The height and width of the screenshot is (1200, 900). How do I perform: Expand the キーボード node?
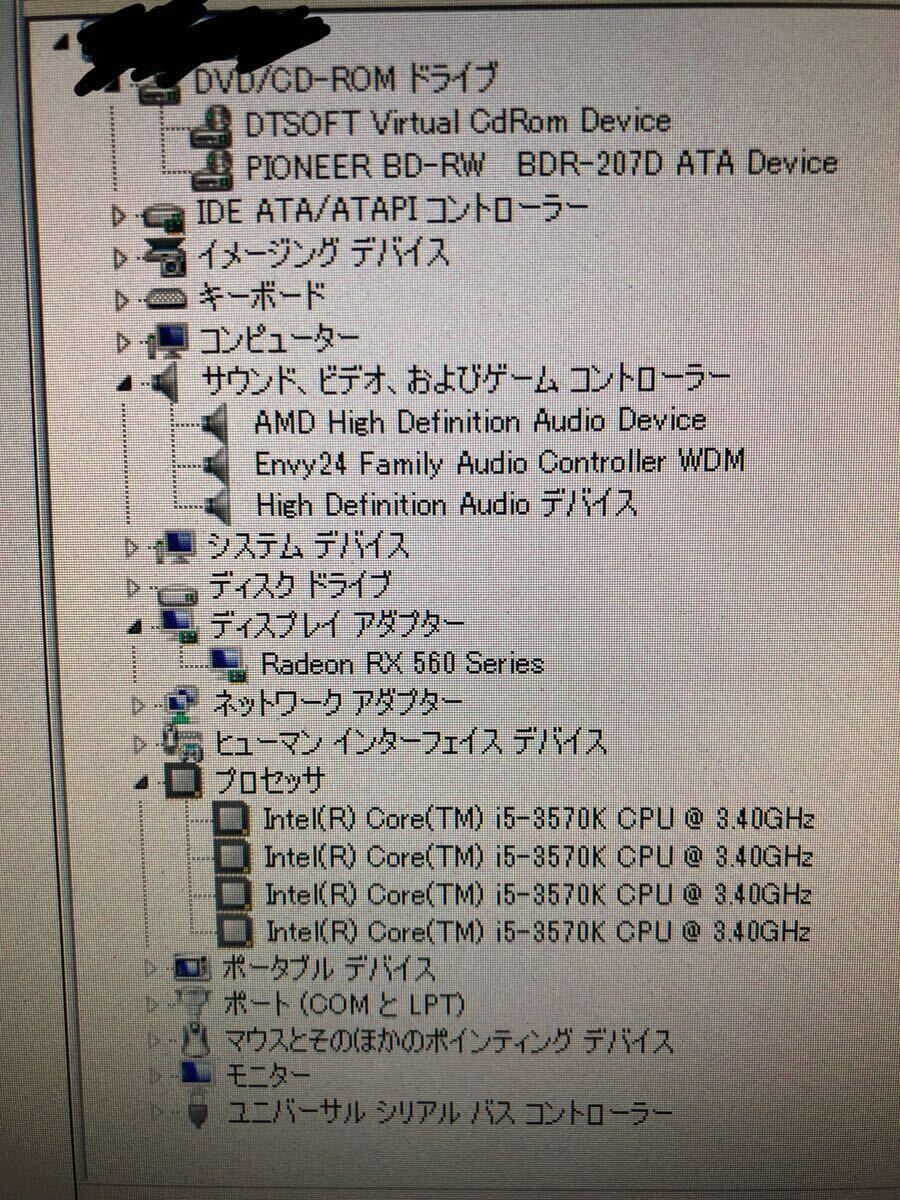[123, 300]
